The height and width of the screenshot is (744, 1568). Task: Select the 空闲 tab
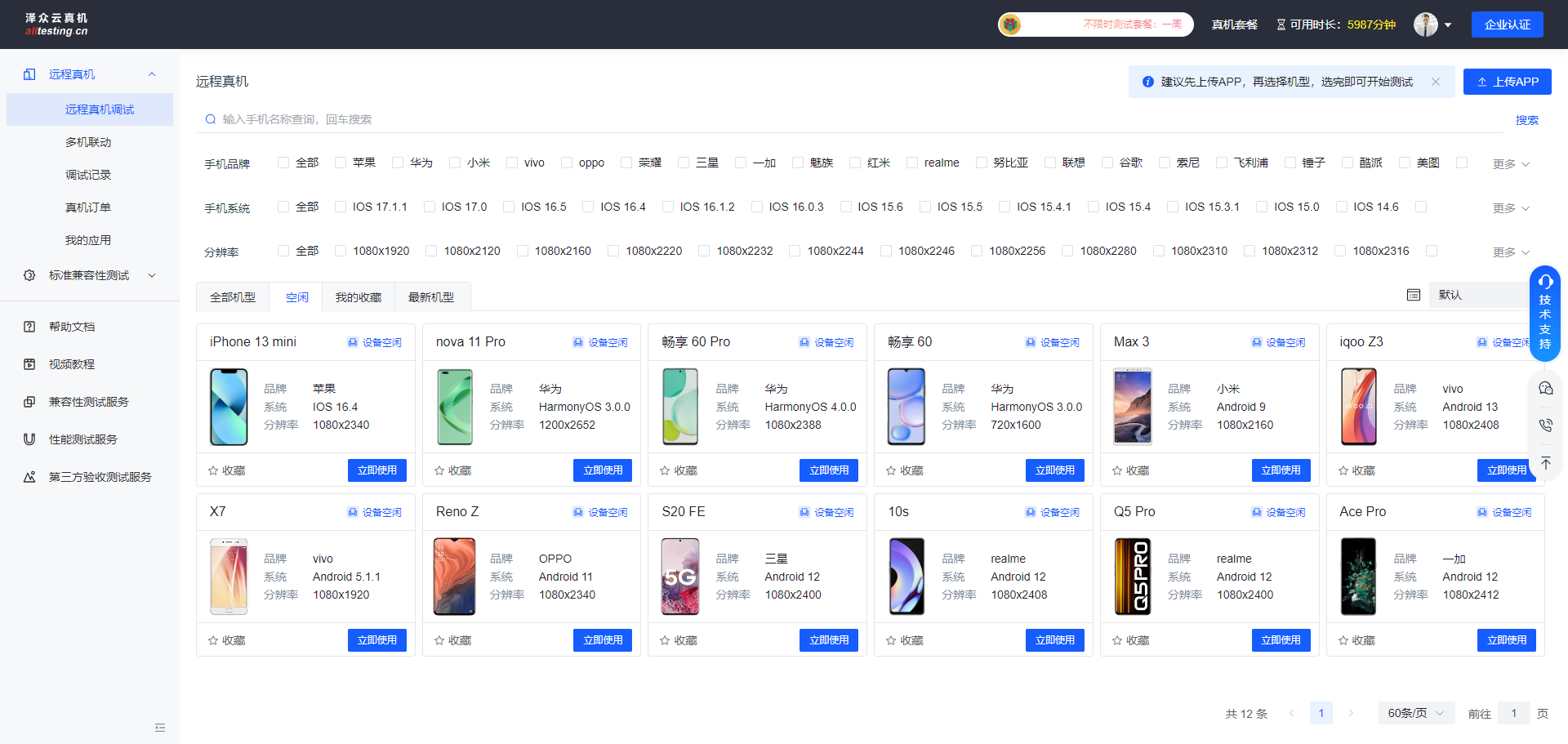coord(297,297)
